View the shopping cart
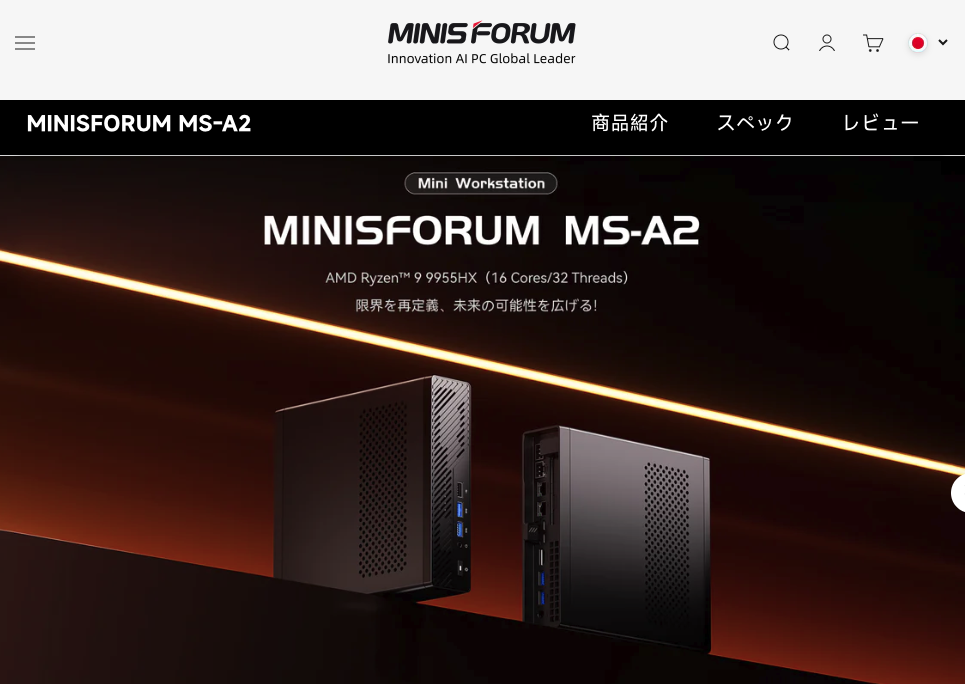This screenshot has width=965, height=684. [873, 43]
